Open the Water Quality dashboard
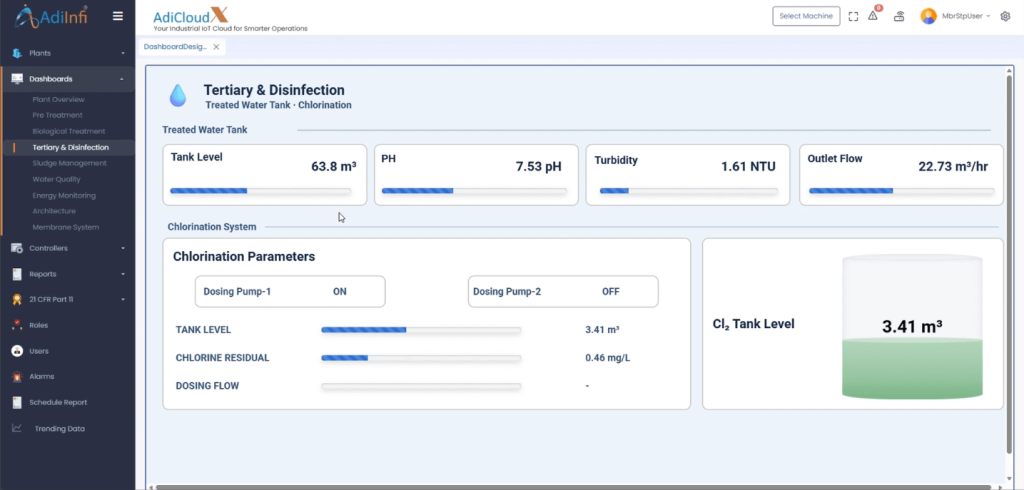The width and height of the screenshot is (1024, 490). tap(57, 179)
